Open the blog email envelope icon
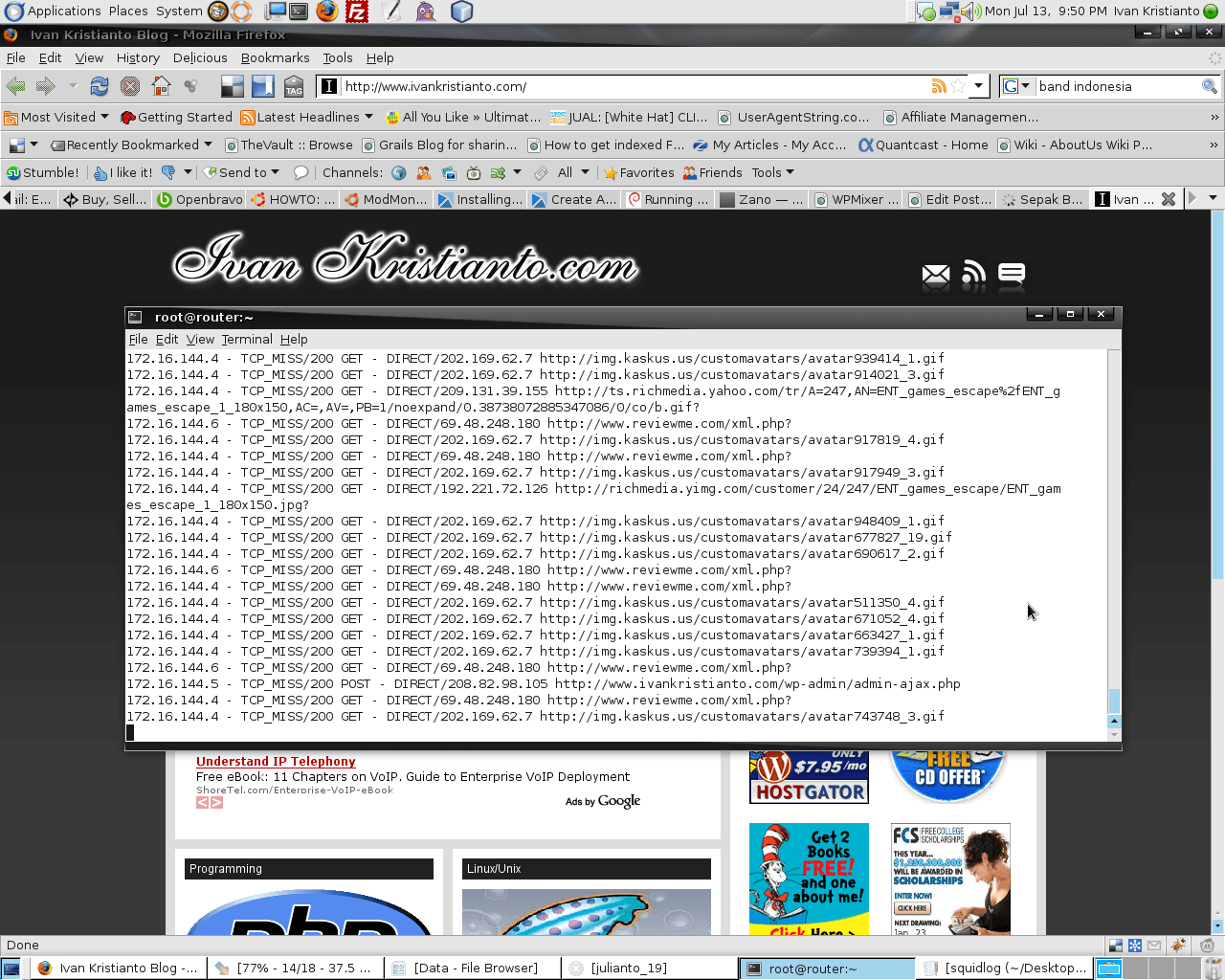This screenshot has height=980, width=1225. tap(936, 277)
